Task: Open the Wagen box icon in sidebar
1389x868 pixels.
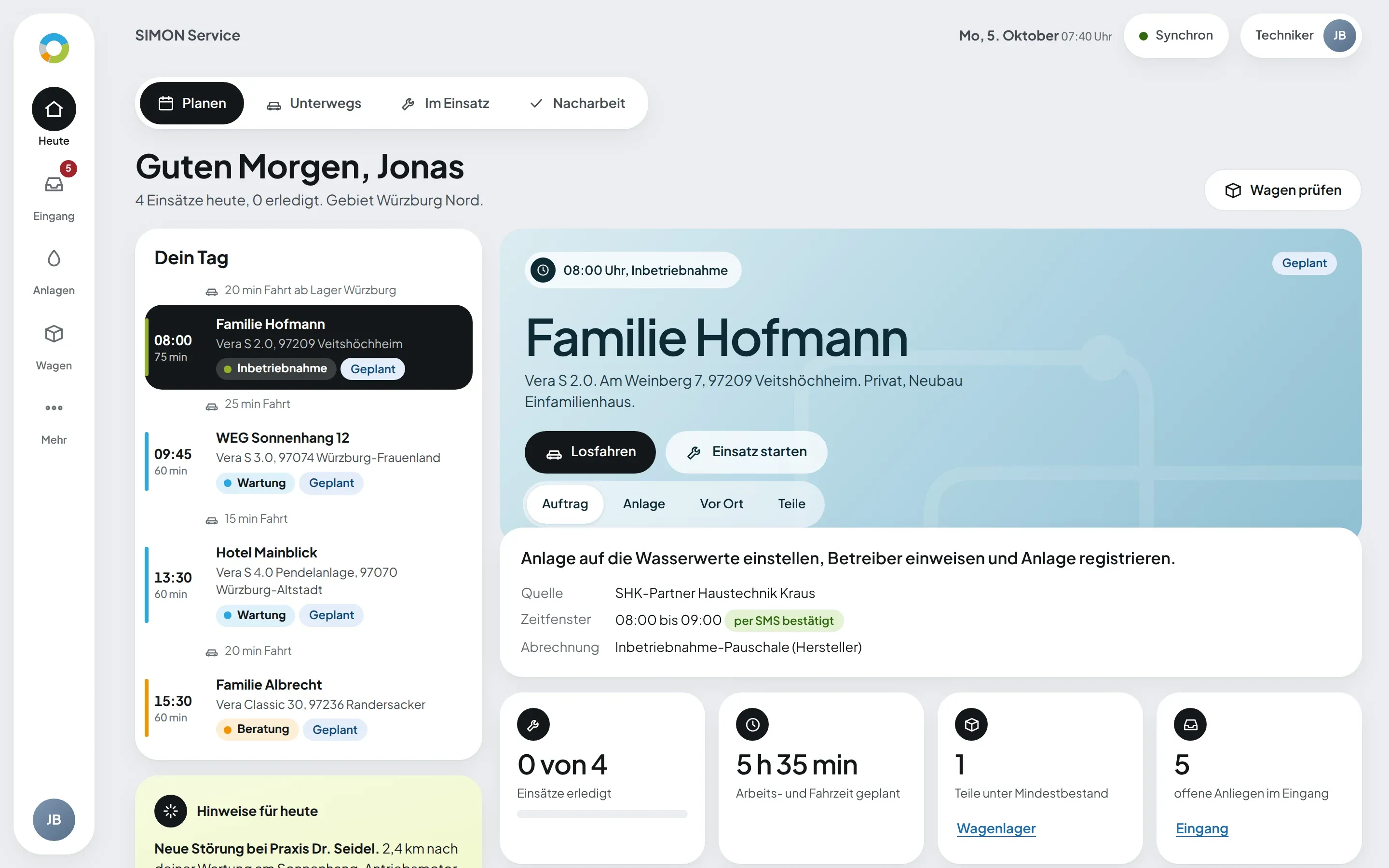Action: point(54,334)
